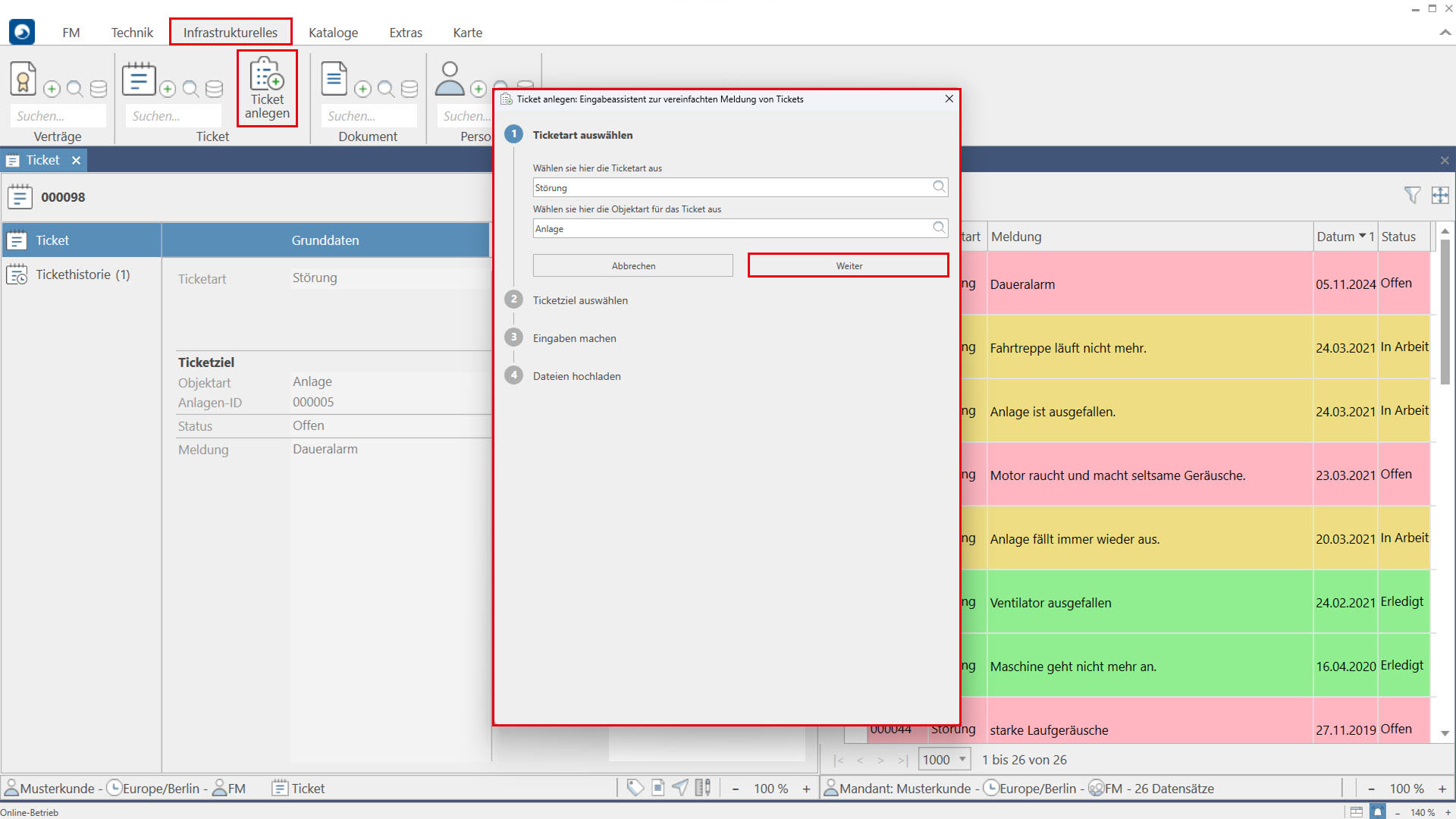
Task: Click the Dokument database list icon
Action: click(409, 89)
